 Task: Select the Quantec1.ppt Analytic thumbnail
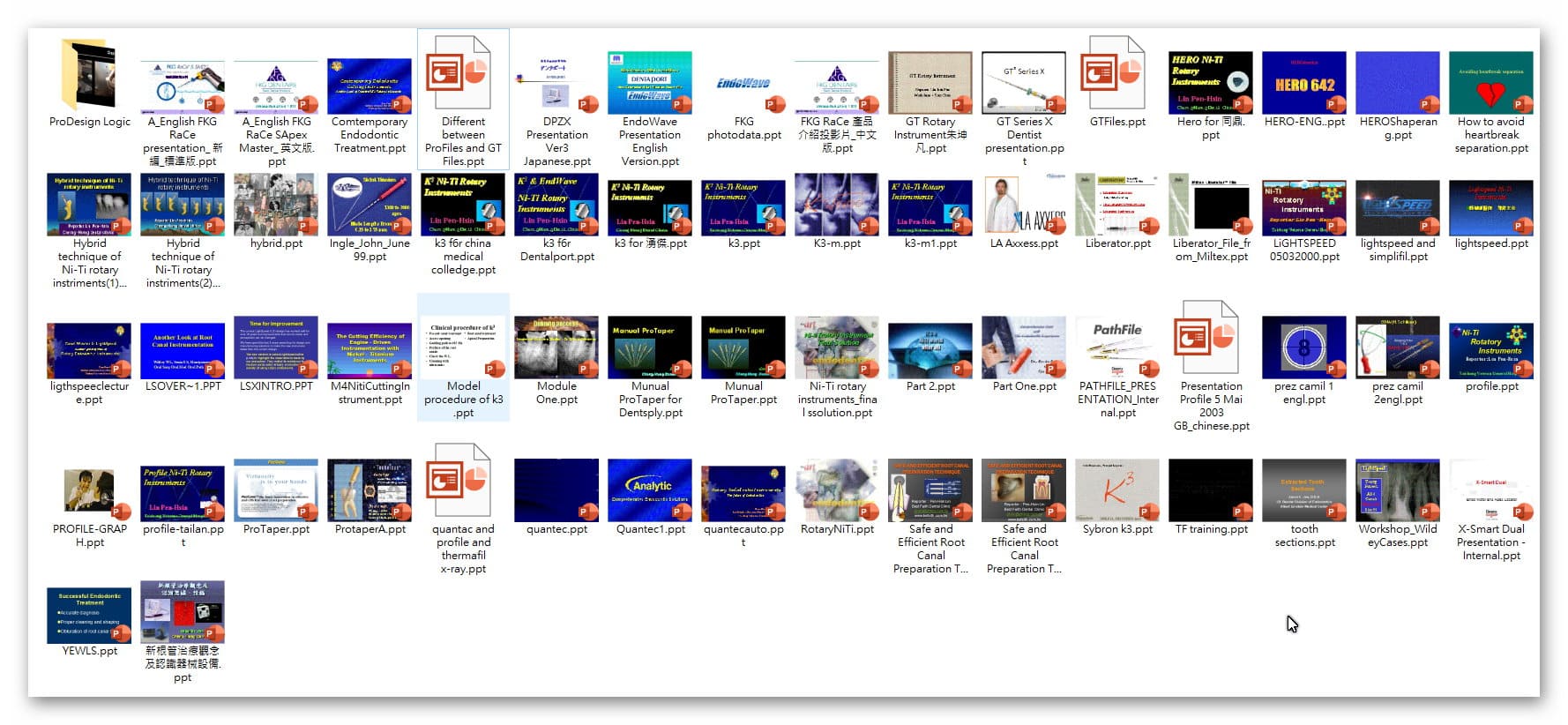[650, 490]
